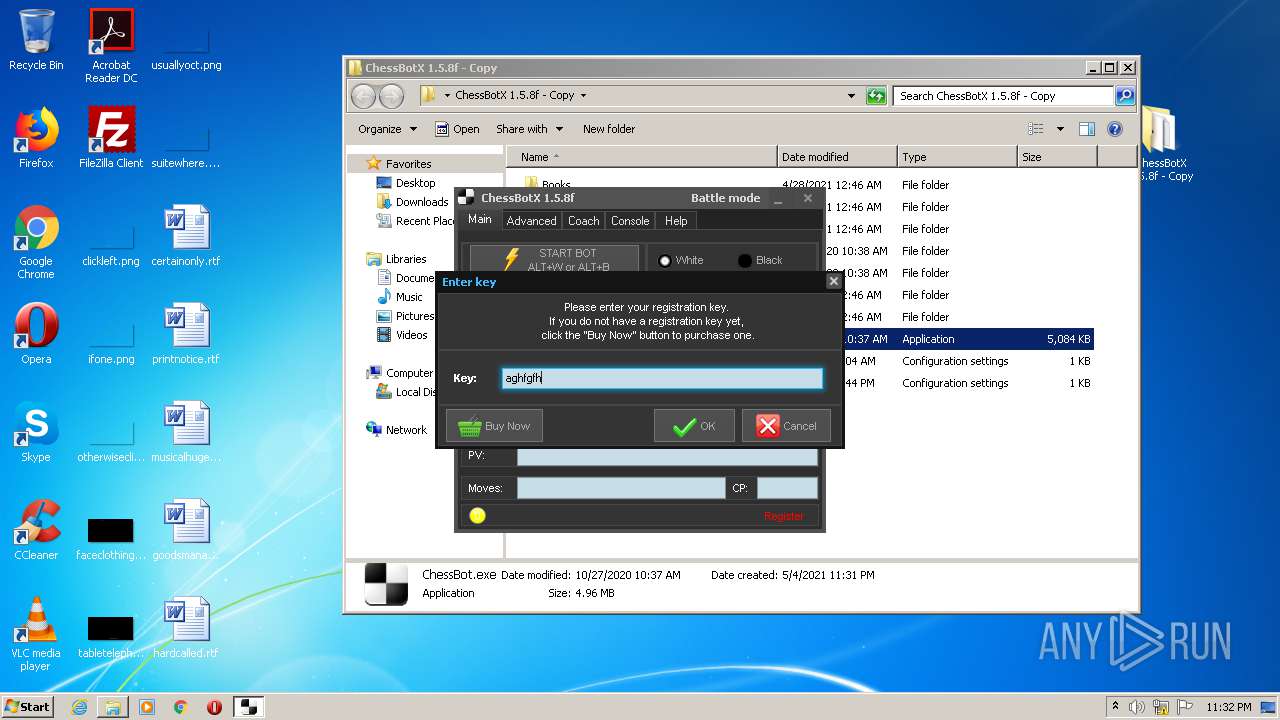Select Downloads in the navigation pane

tap(421, 202)
